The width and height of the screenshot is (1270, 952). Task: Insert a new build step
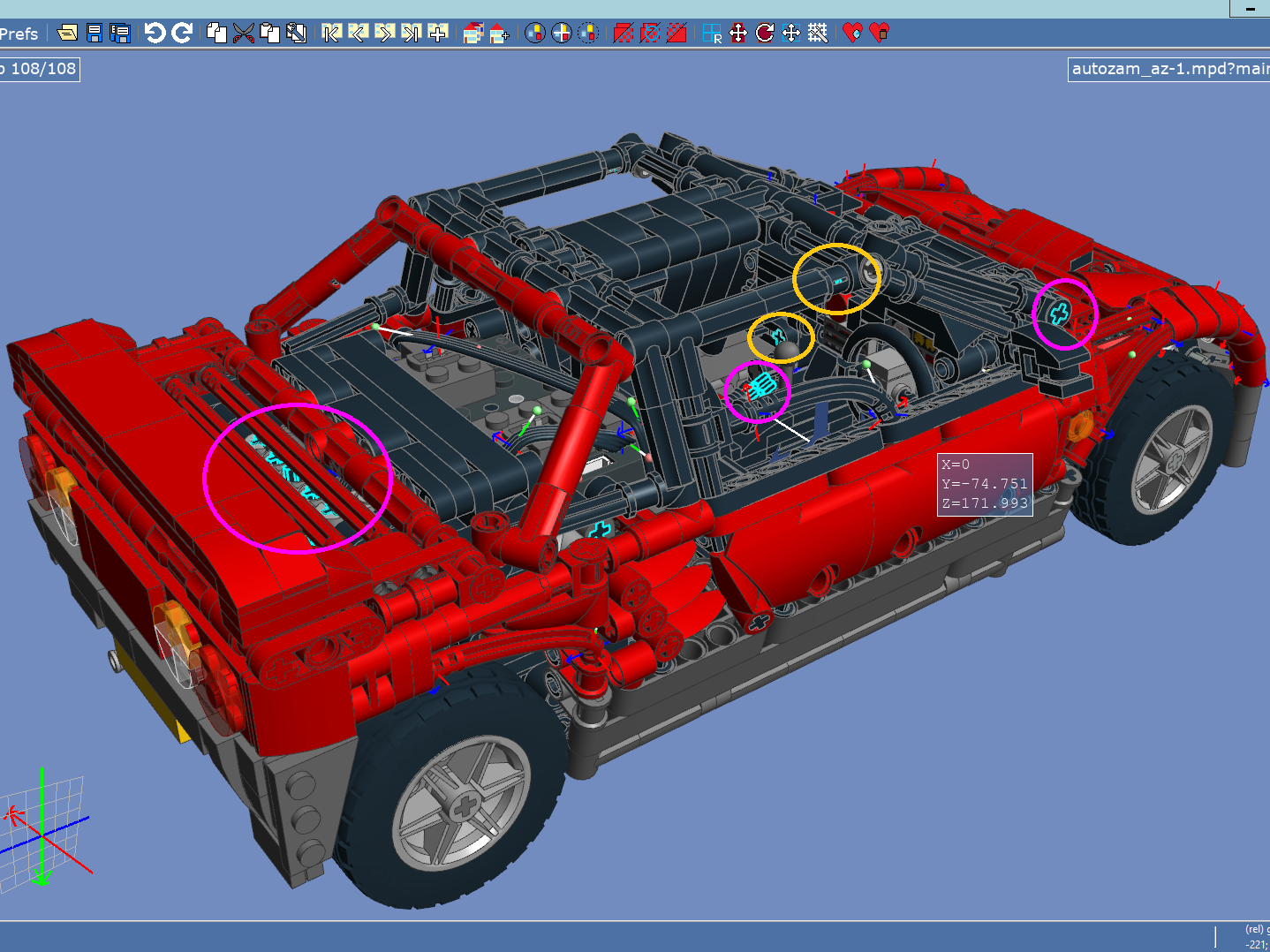coord(435,34)
